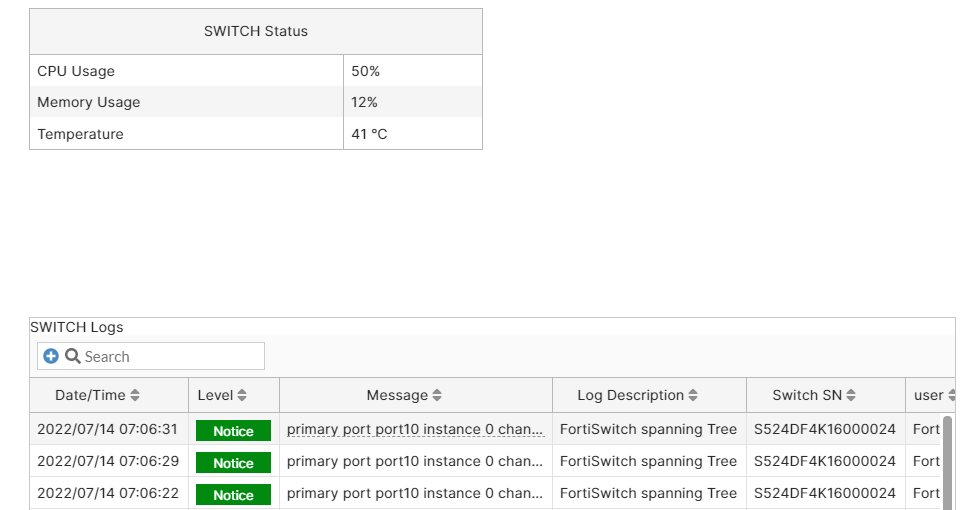Open the 07:06:31 log message text
The height and width of the screenshot is (510, 960).
coord(415,430)
